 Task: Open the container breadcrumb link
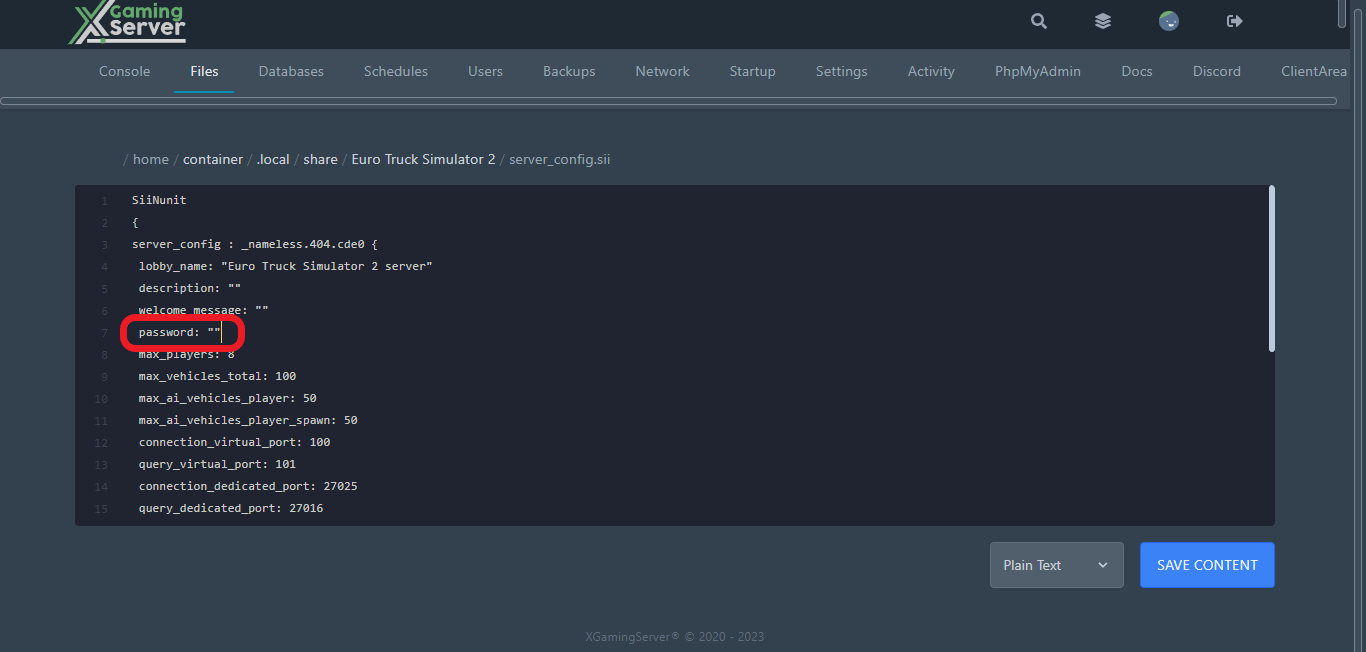tap(213, 159)
